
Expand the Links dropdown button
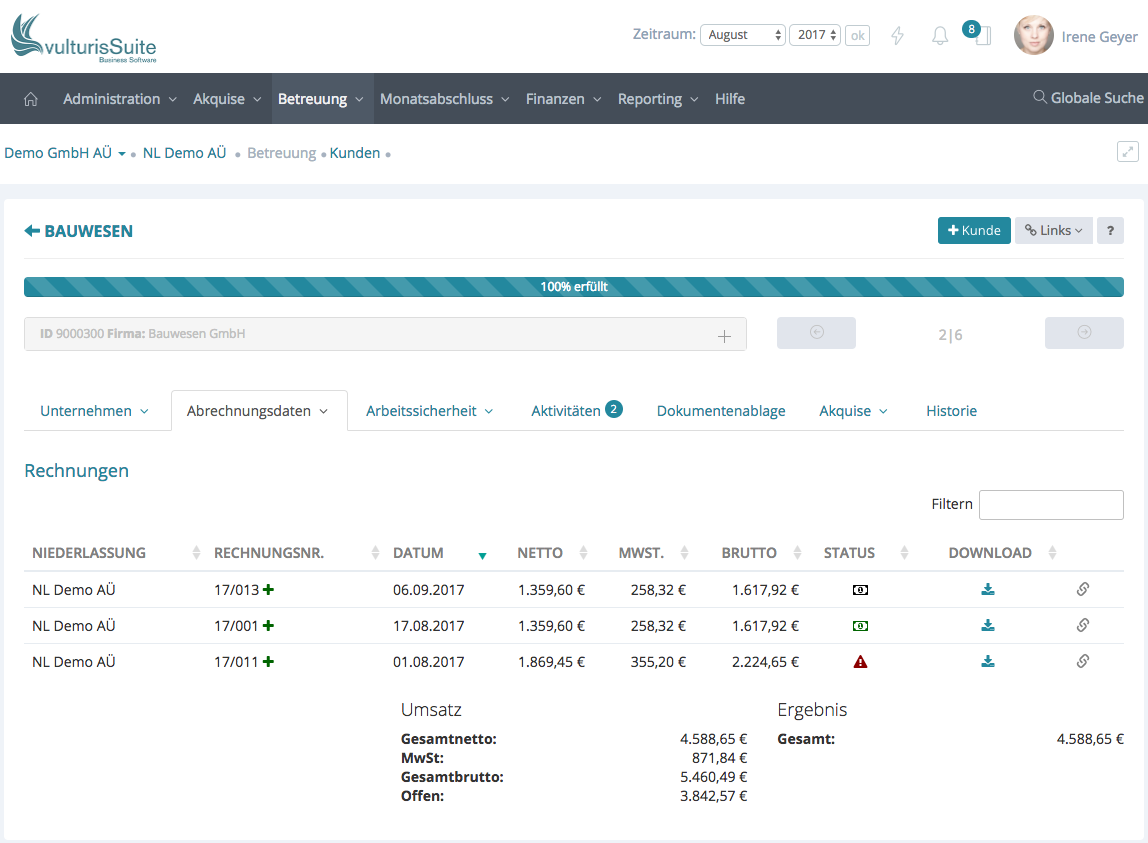coord(1053,231)
